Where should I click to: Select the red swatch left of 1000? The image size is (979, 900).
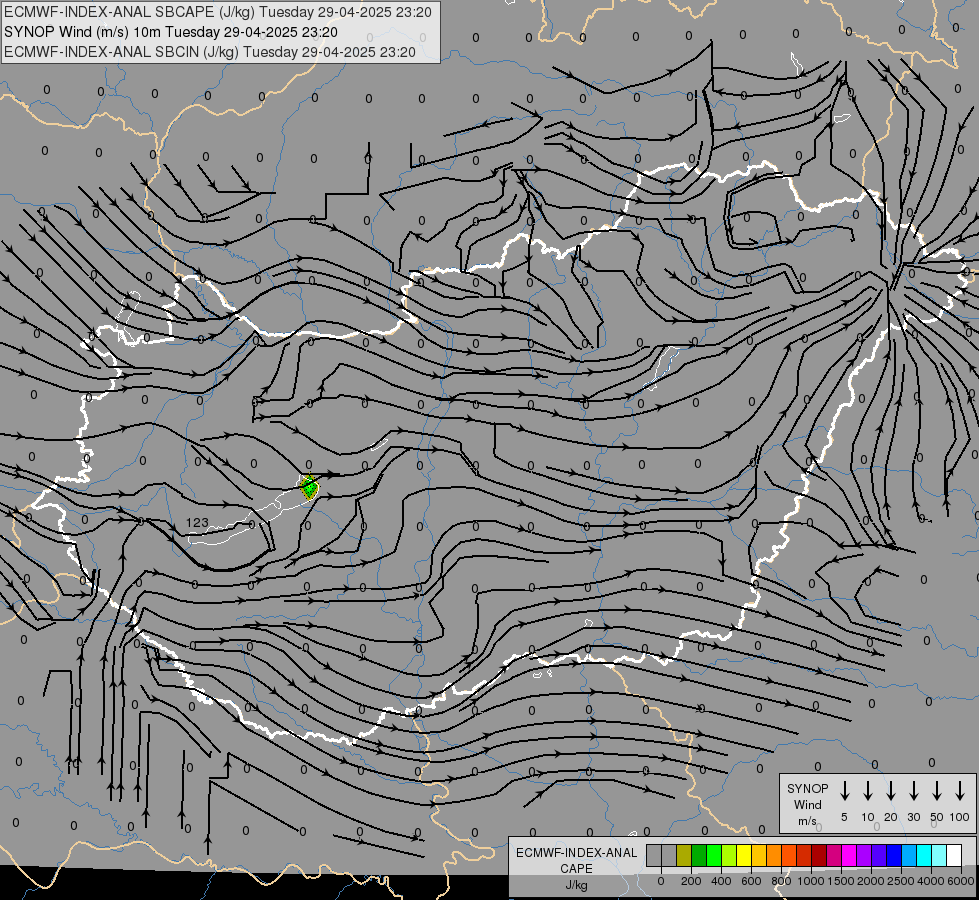coord(804,855)
